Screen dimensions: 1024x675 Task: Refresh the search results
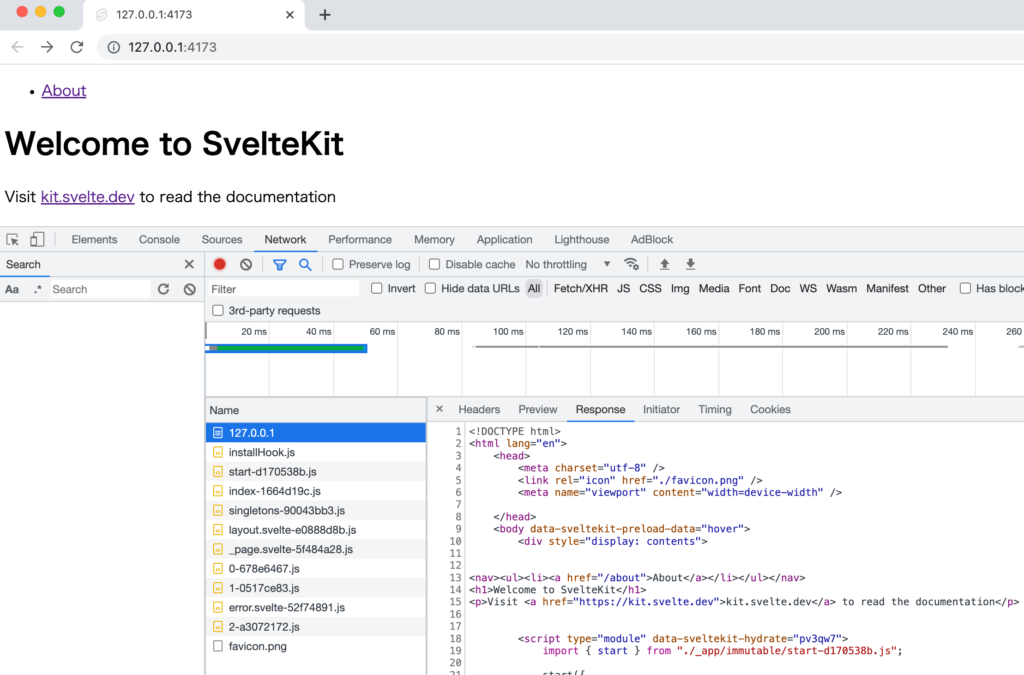(163, 289)
